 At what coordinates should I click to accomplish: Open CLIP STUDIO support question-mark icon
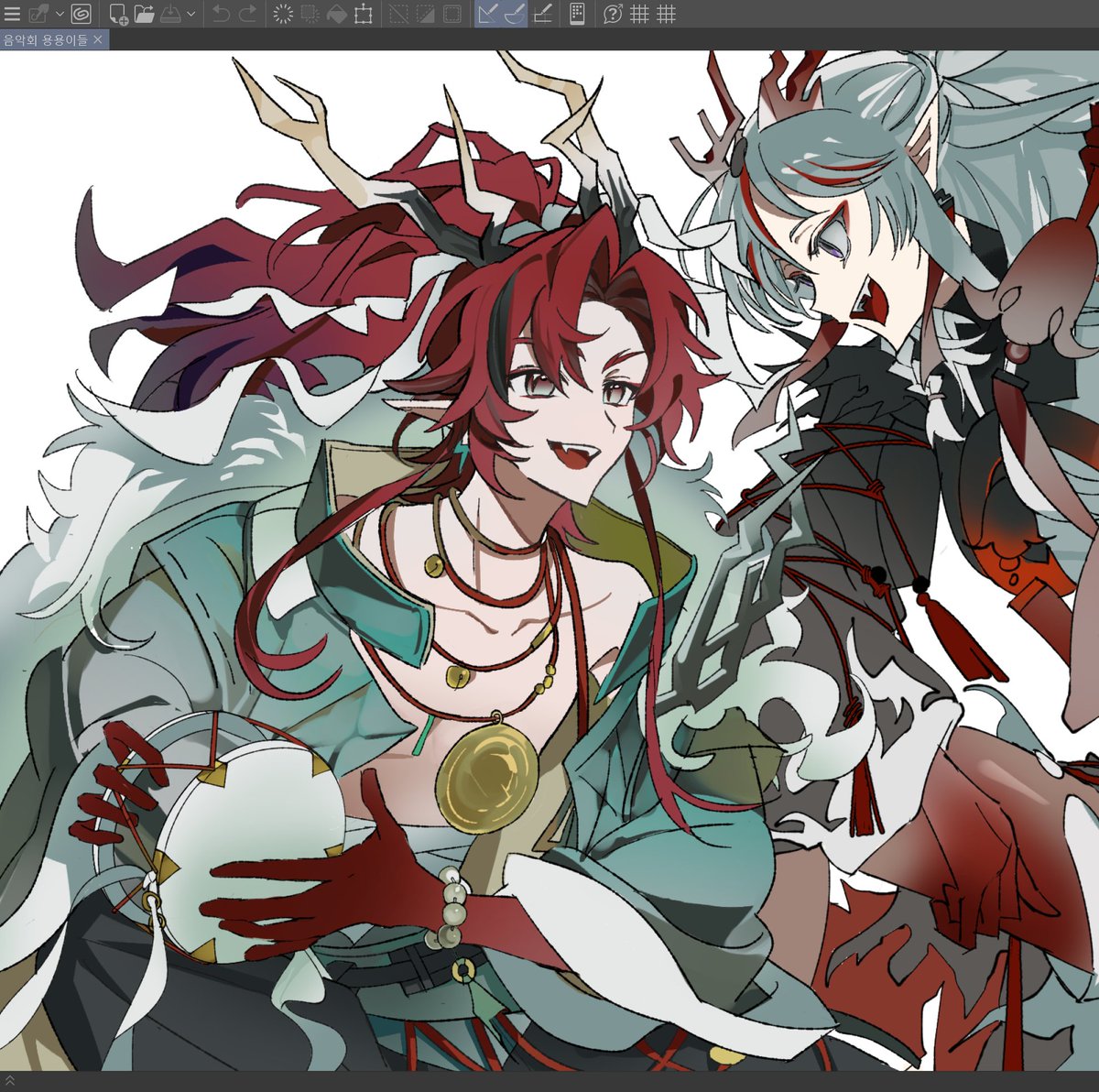tap(613, 14)
